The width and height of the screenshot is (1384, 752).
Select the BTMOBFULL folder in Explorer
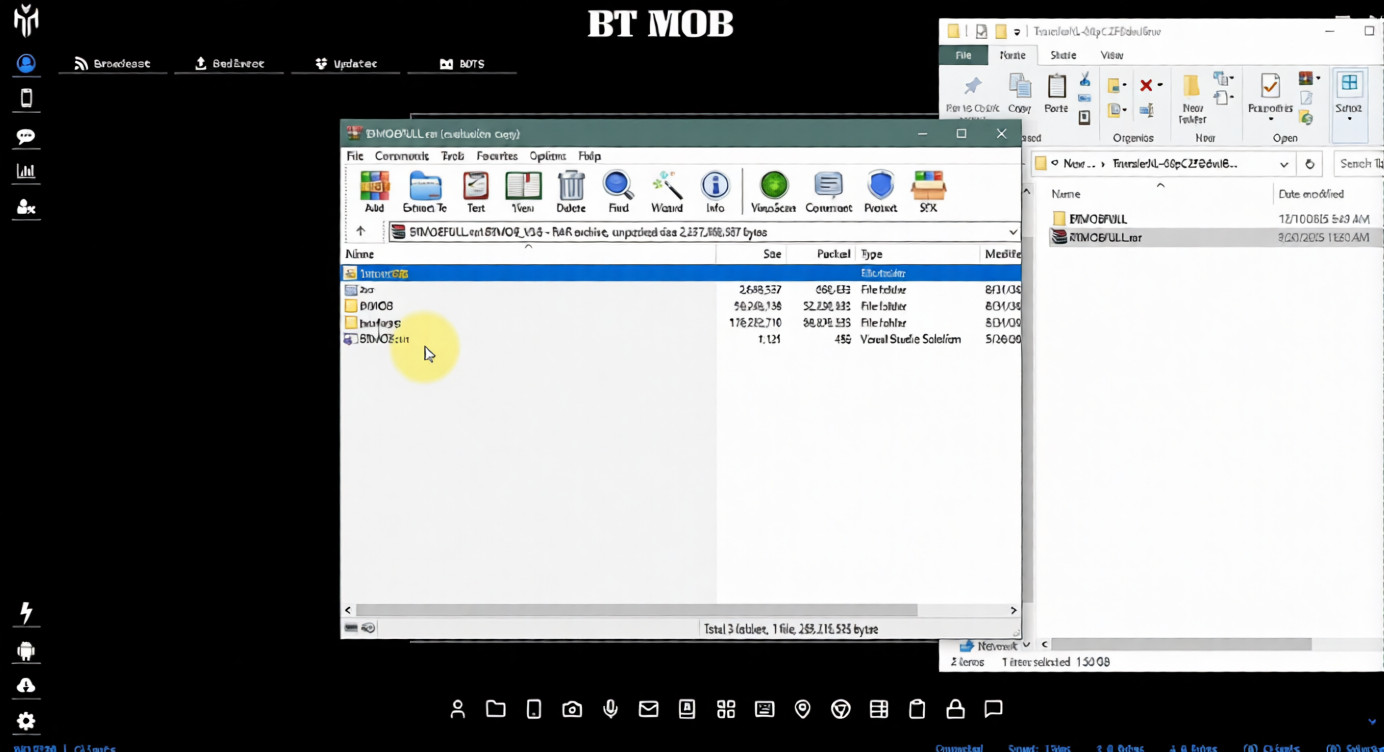click(1097, 219)
